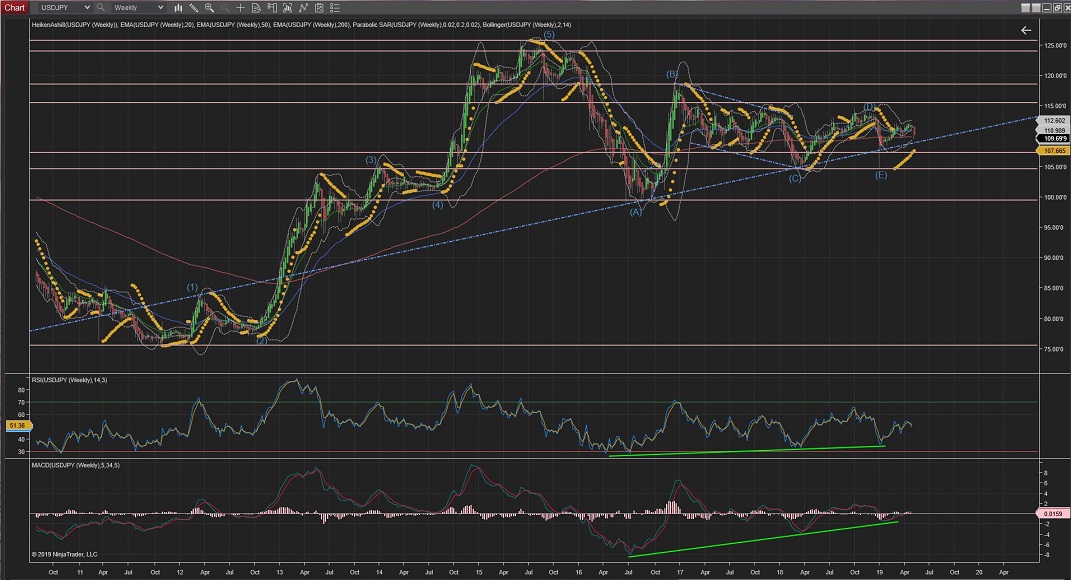Click the white left arrow on chart
Screen dimensions: 1071x580
click(x=1025, y=30)
